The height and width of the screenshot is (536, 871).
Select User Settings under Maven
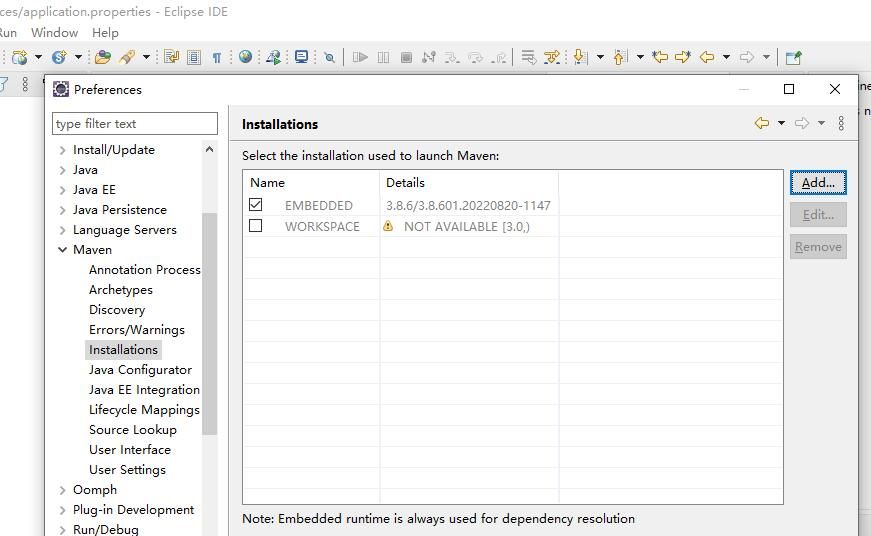(127, 470)
